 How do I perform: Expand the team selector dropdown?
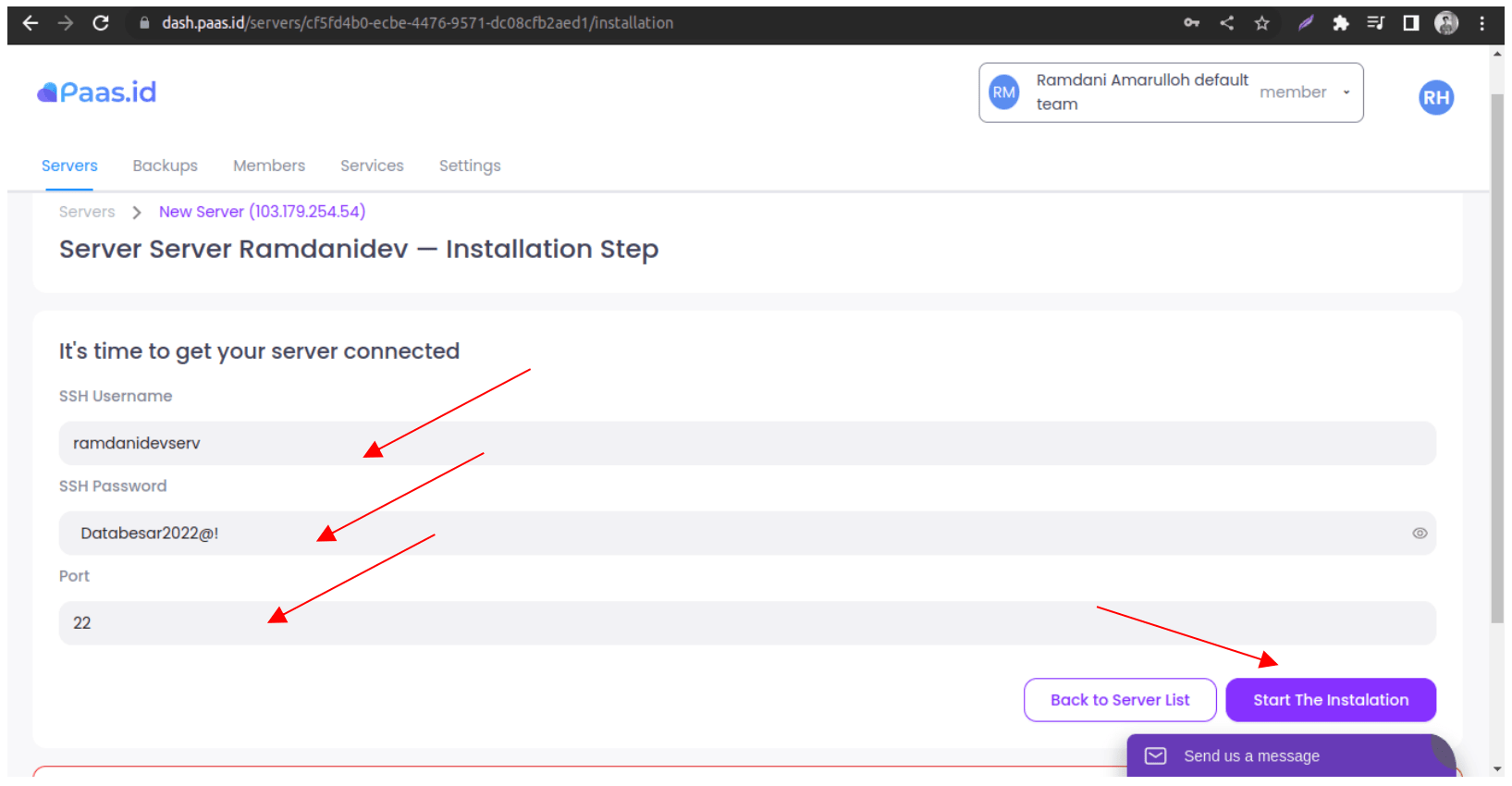click(1346, 92)
